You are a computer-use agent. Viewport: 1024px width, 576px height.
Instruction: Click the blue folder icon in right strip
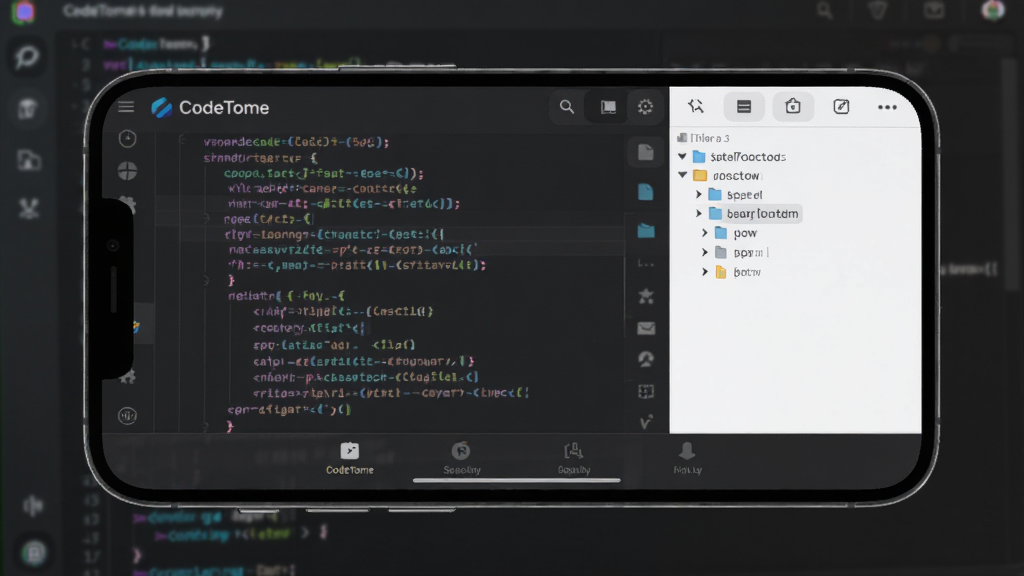coord(646,231)
